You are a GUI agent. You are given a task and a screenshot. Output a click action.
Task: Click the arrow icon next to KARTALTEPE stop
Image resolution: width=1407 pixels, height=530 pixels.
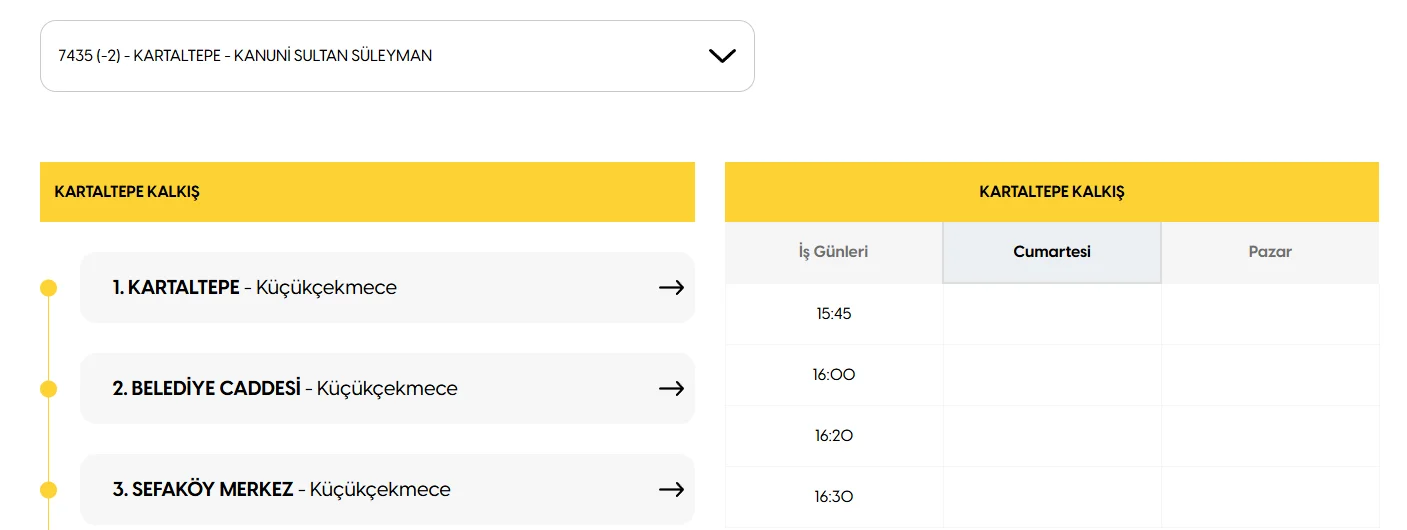click(671, 288)
